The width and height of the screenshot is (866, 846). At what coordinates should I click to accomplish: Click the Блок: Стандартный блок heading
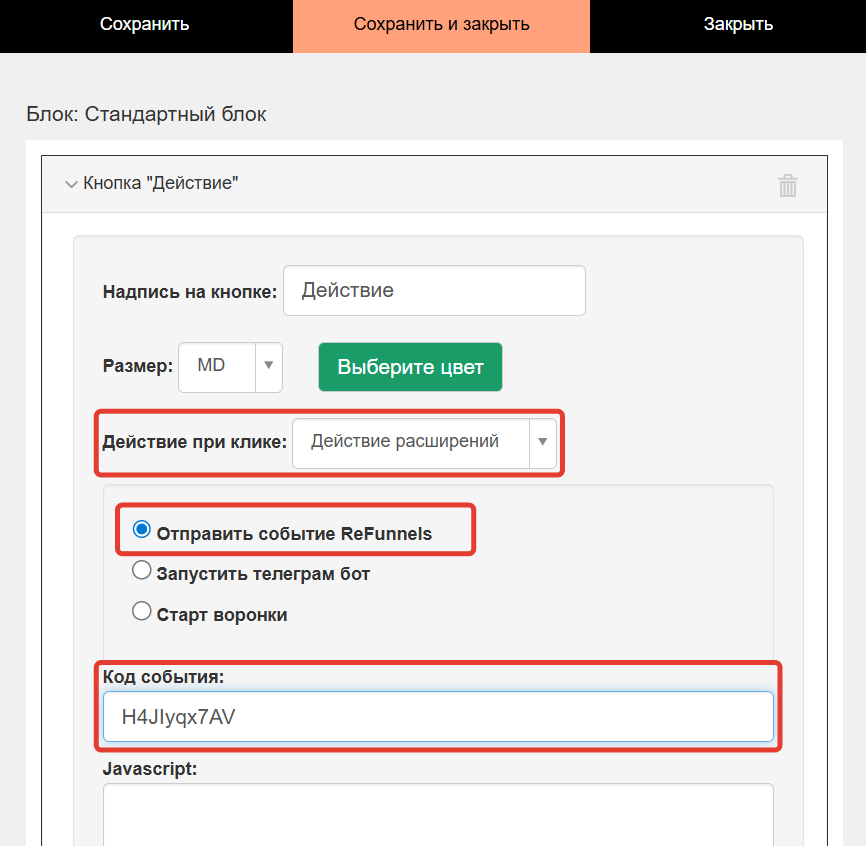point(146,114)
